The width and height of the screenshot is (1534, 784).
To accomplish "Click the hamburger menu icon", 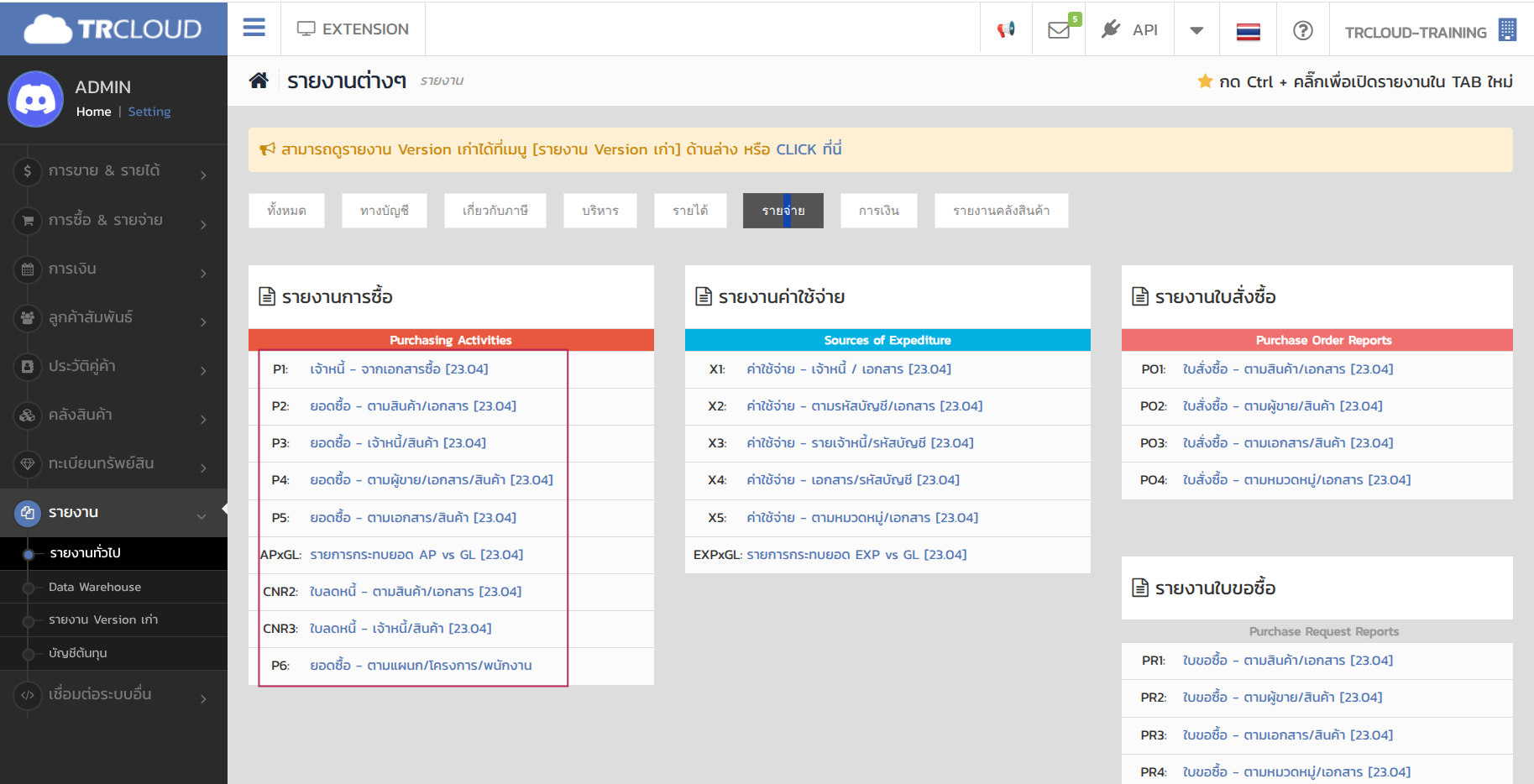I will click(x=254, y=29).
